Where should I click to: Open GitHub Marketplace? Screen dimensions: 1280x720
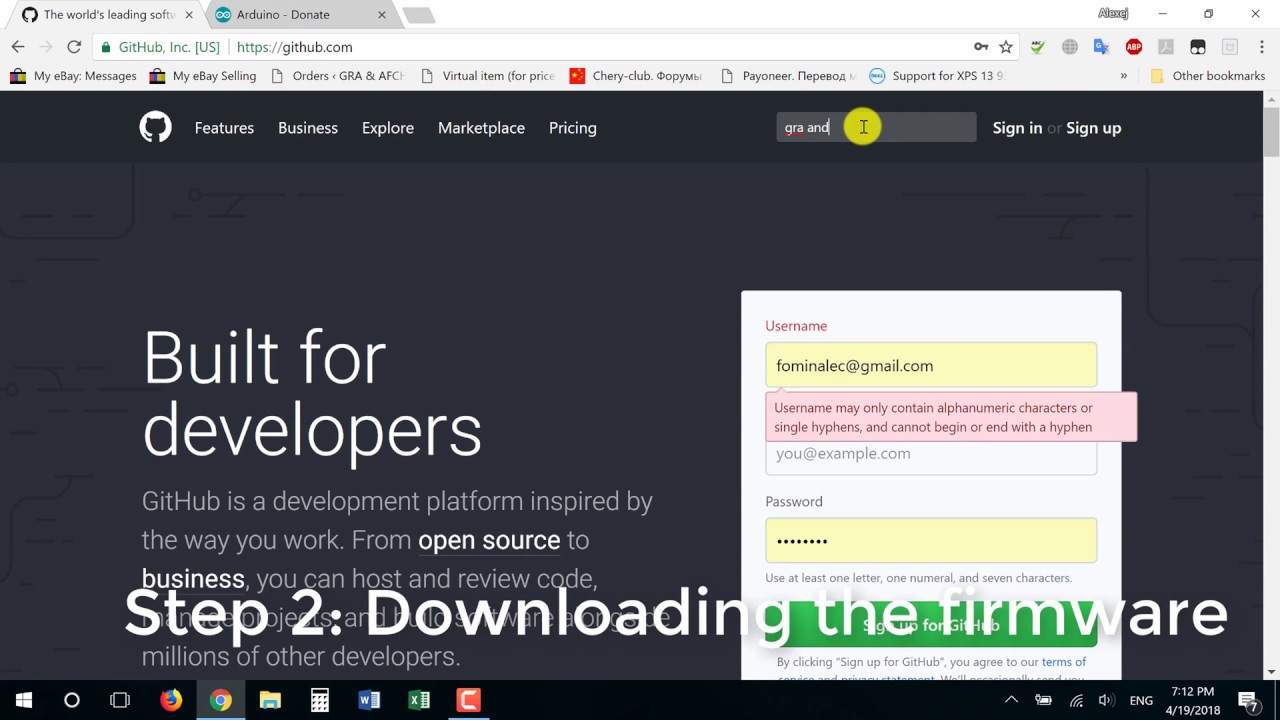tap(481, 128)
